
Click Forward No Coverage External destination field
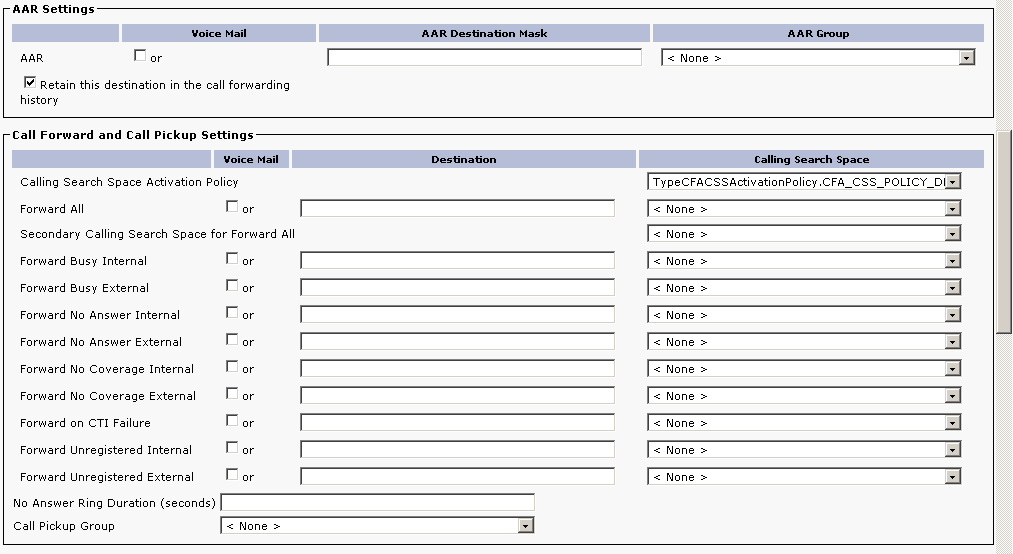click(457, 396)
